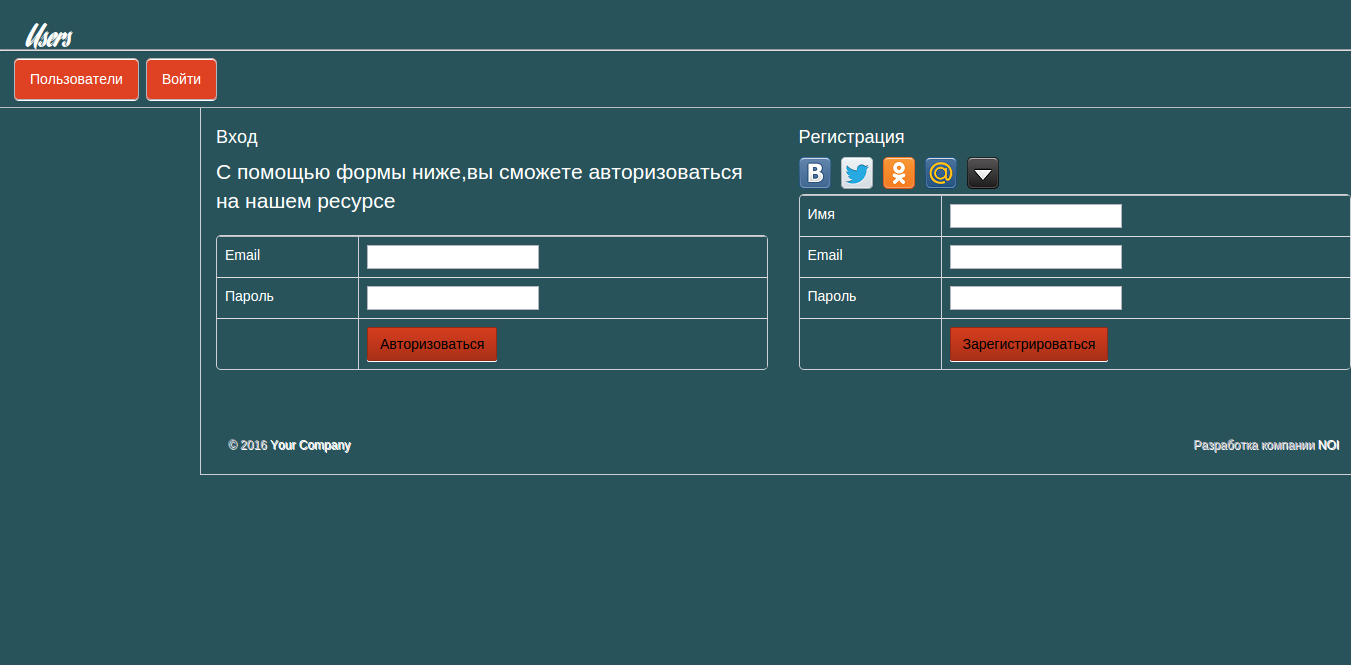The width and height of the screenshot is (1351, 665).
Task: Click the Email label in registration form
Action: 825,255
